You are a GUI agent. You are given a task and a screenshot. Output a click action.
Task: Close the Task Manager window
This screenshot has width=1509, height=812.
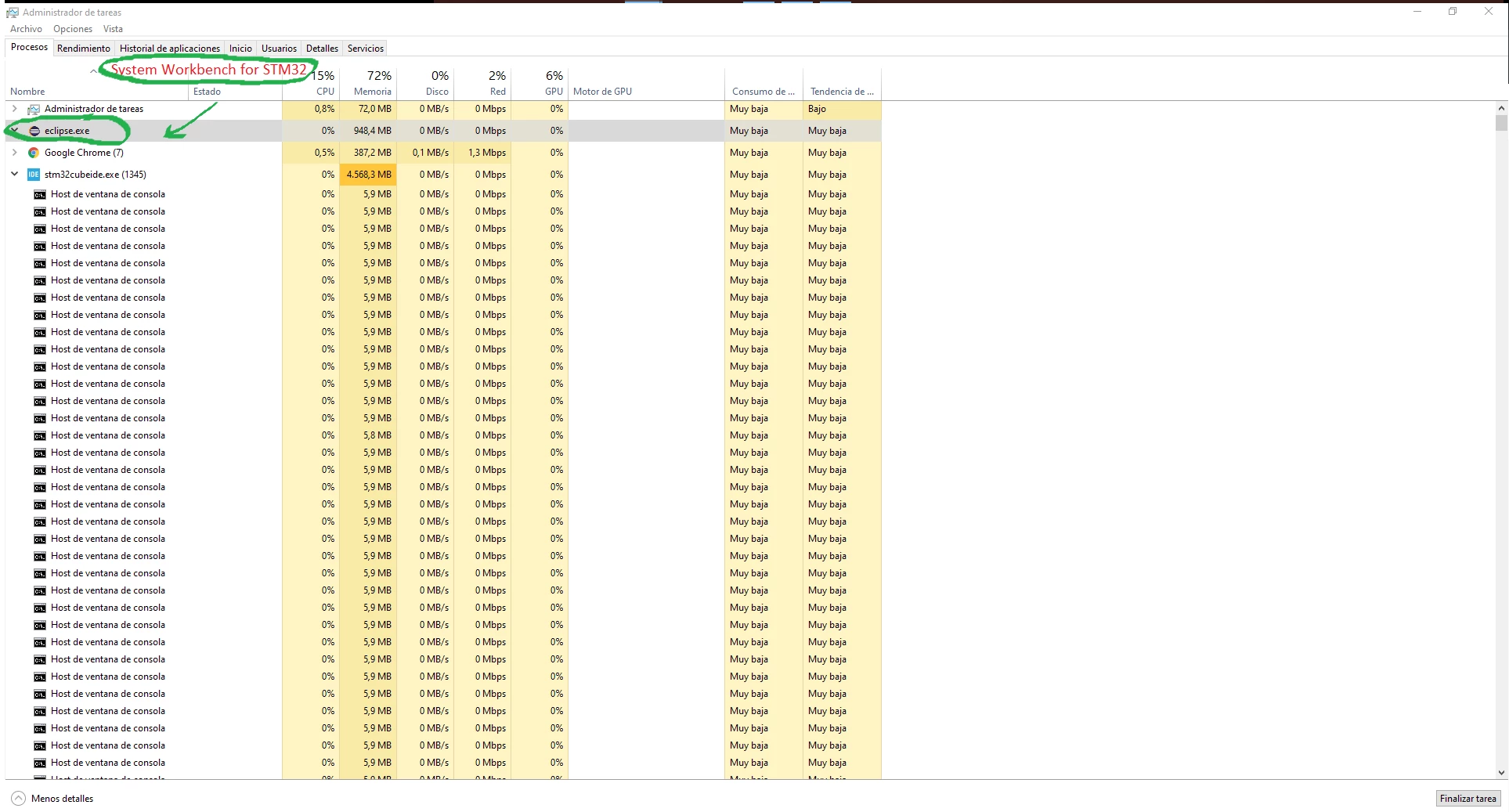[x=1489, y=12]
